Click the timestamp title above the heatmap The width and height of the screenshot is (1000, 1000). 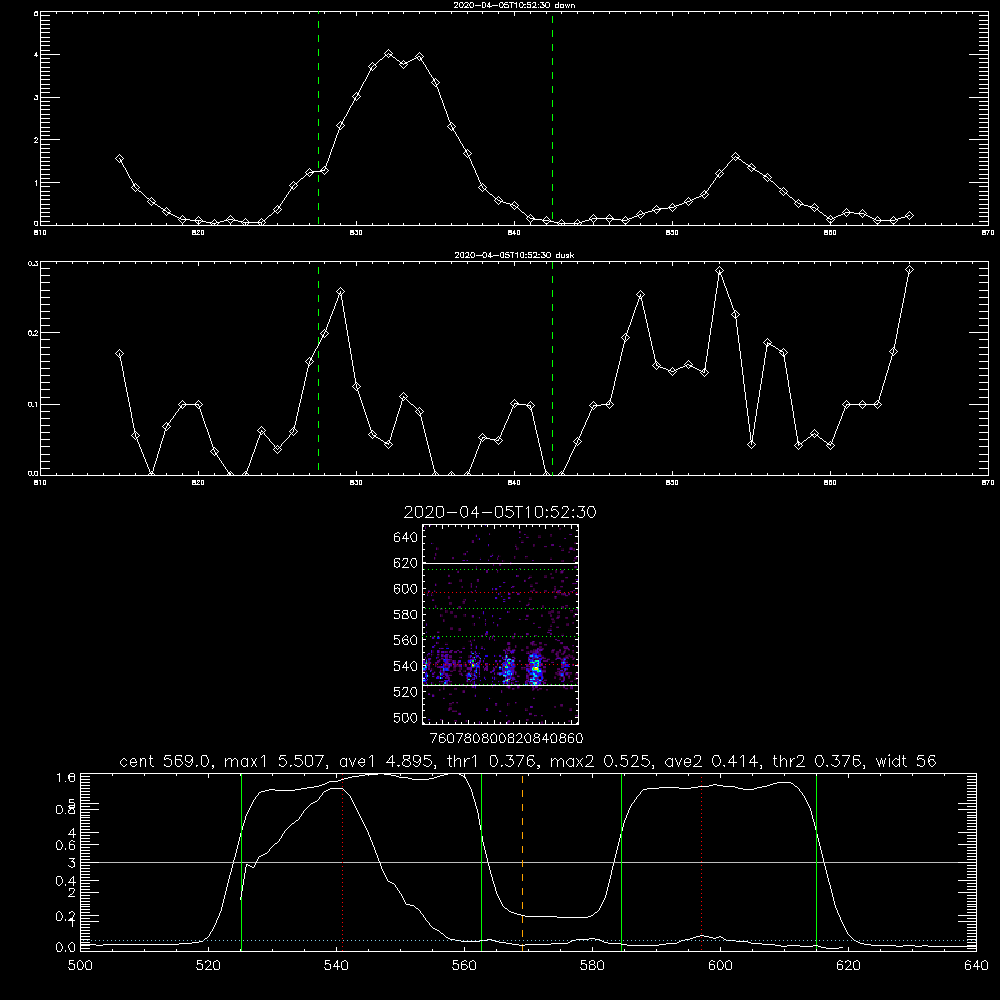(x=500, y=512)
